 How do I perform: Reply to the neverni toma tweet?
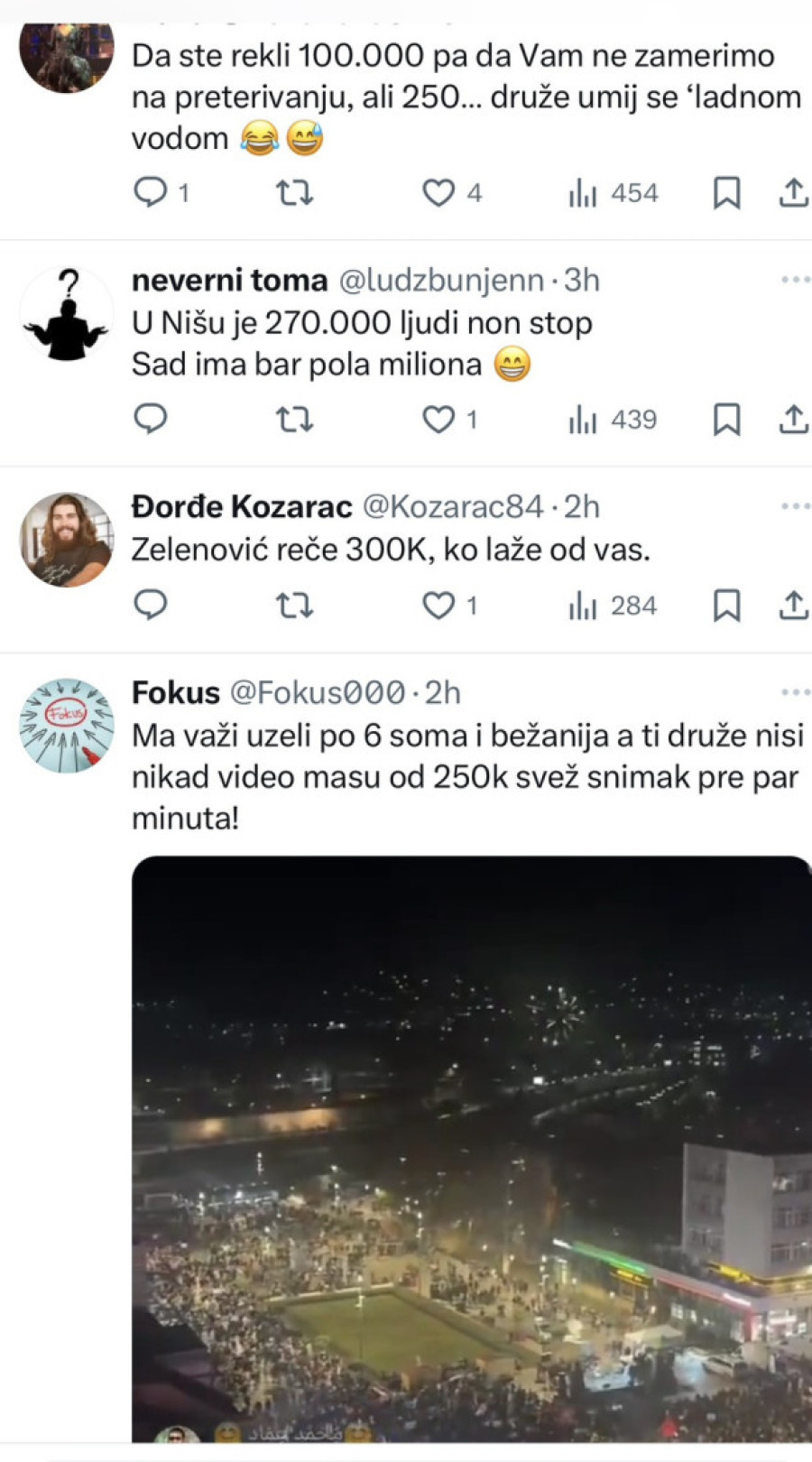[151, 420]
